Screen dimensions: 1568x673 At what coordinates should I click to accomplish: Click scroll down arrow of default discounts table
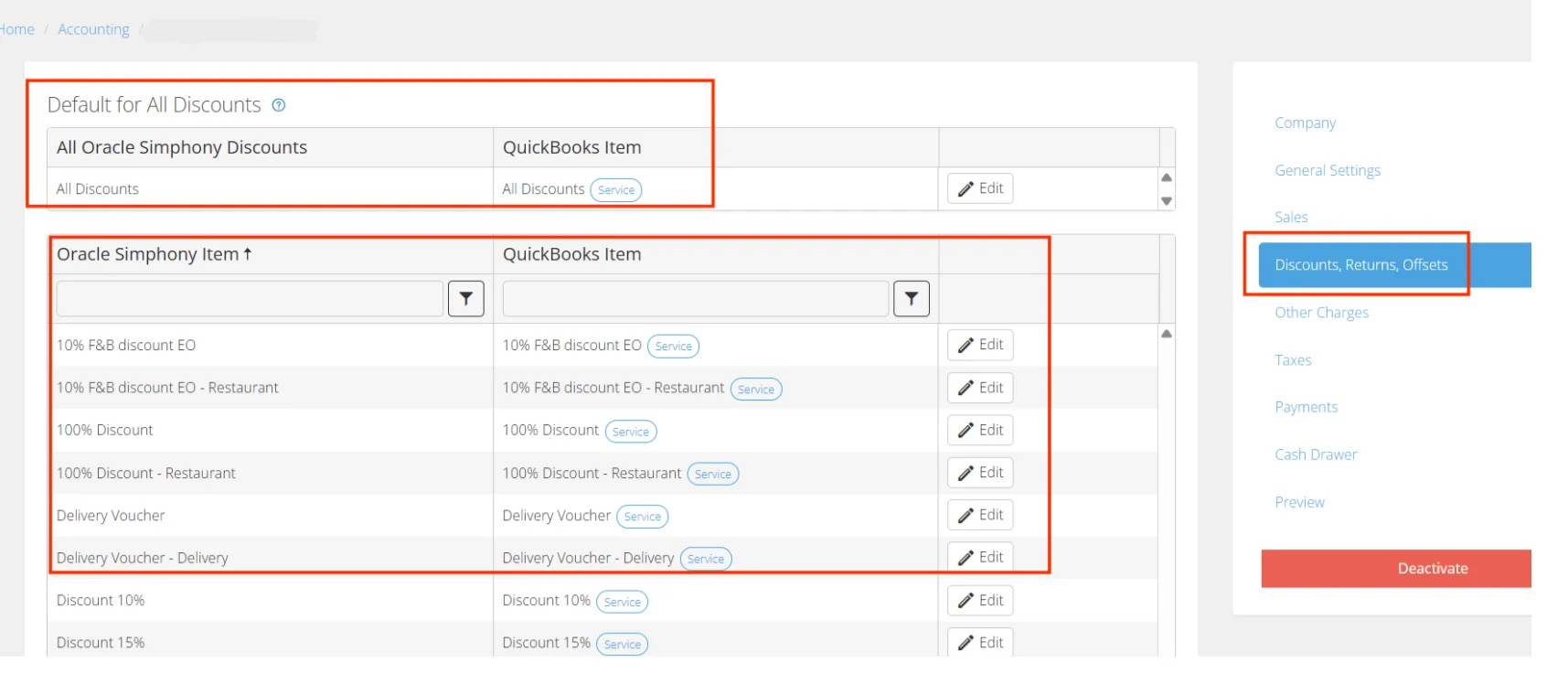click(x=1167, y=200)
